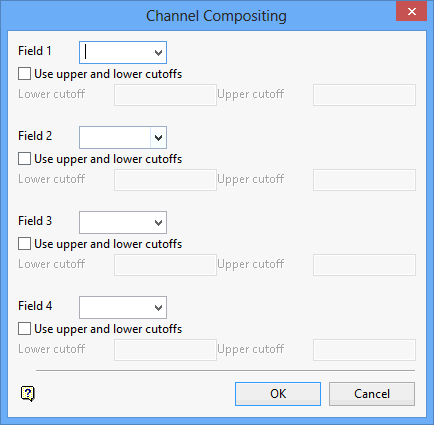Select the Lower cutoff box under Field 2
Image resolution: width=434 pixels, height=425 pixels.
click(165, 180)
